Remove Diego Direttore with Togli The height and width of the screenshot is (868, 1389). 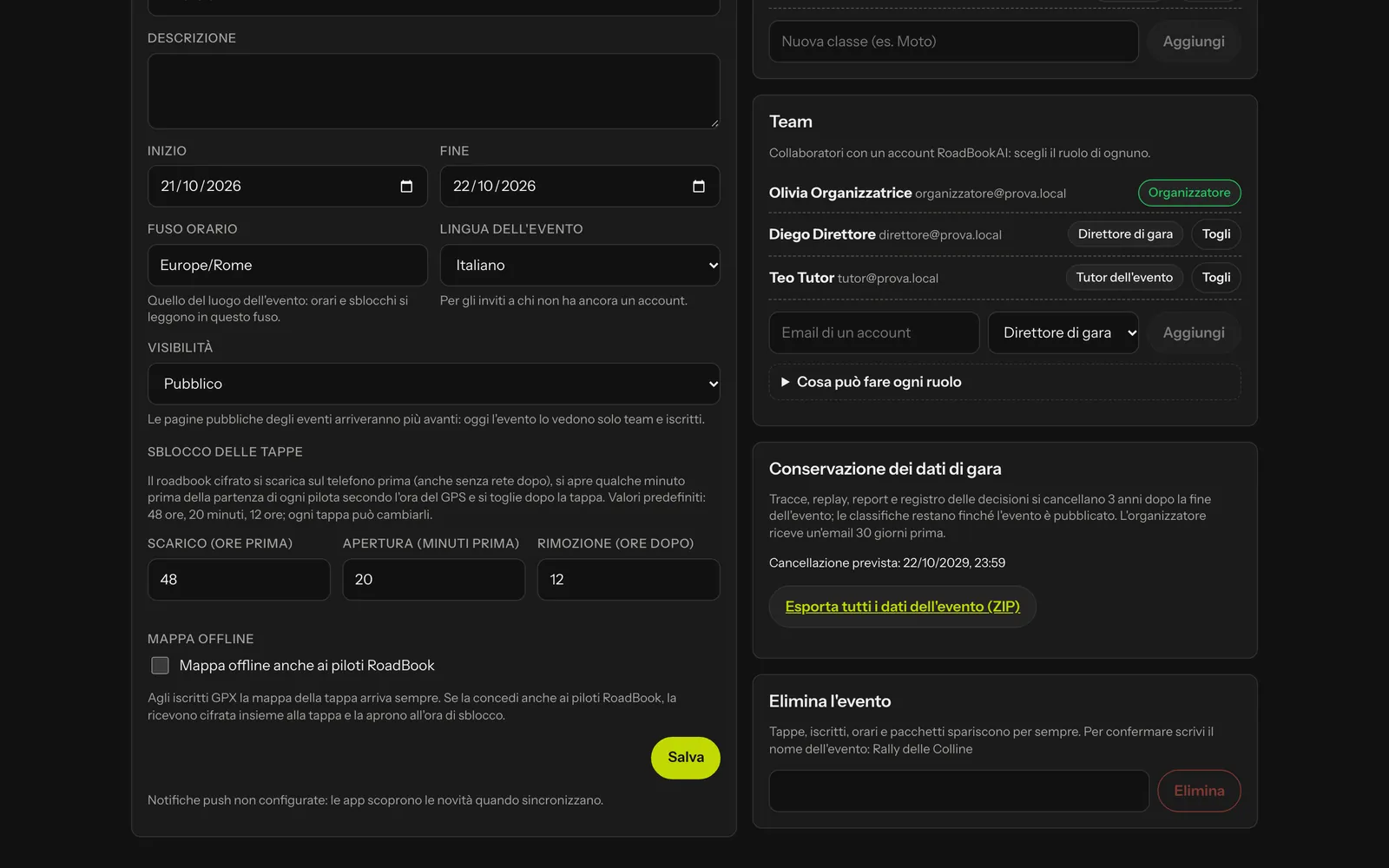pyautogui.click(x=1216, y=234)
